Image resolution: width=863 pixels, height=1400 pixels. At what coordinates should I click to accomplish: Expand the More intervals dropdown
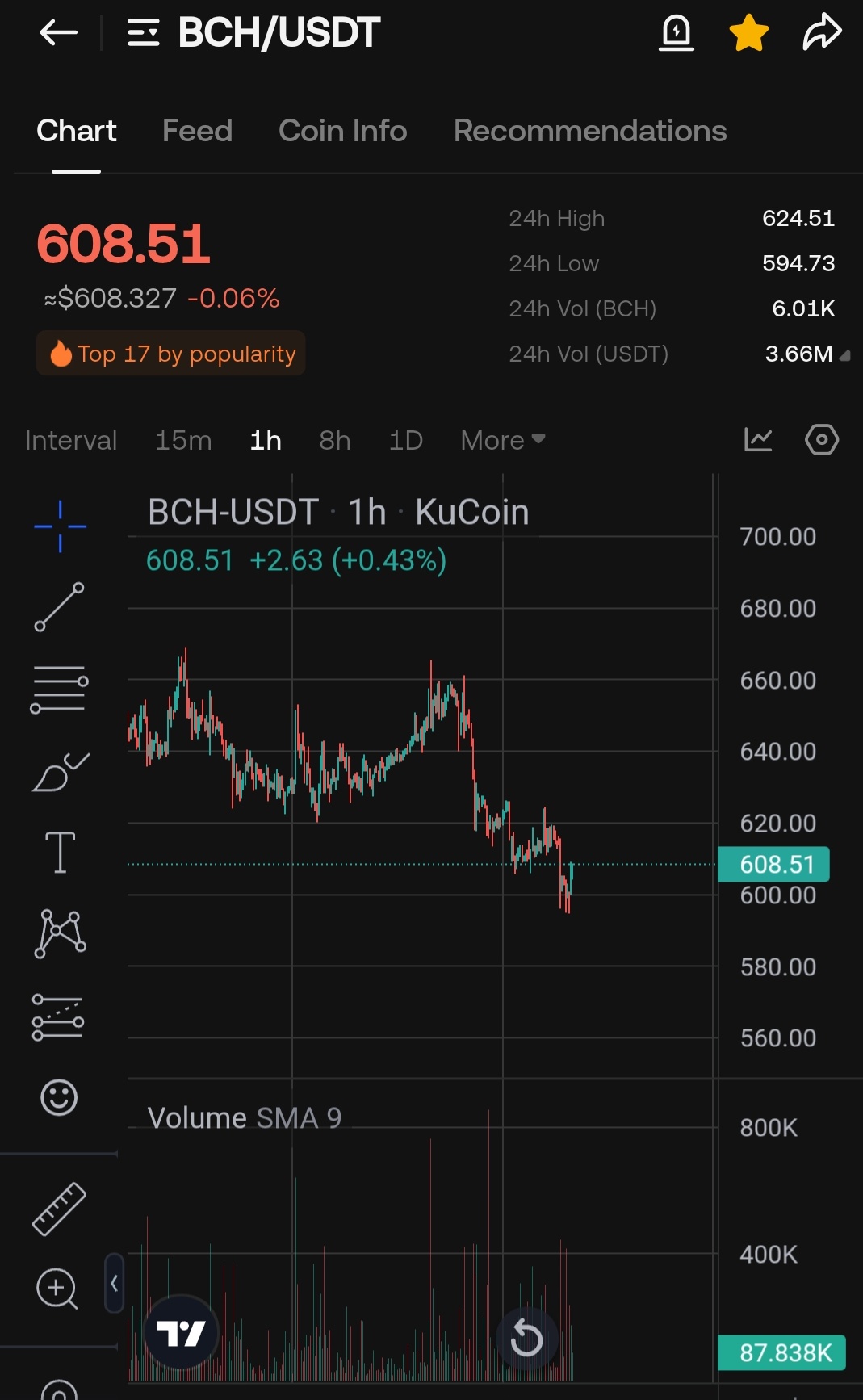(502, 440)
